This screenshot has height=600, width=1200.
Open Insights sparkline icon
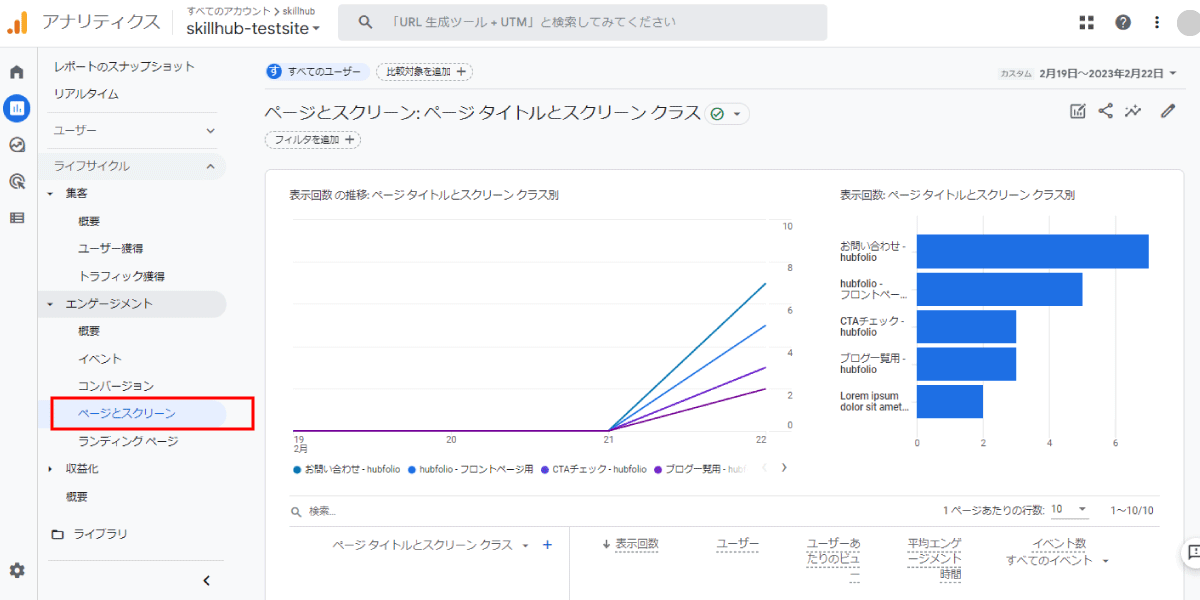click(1133, 112)
